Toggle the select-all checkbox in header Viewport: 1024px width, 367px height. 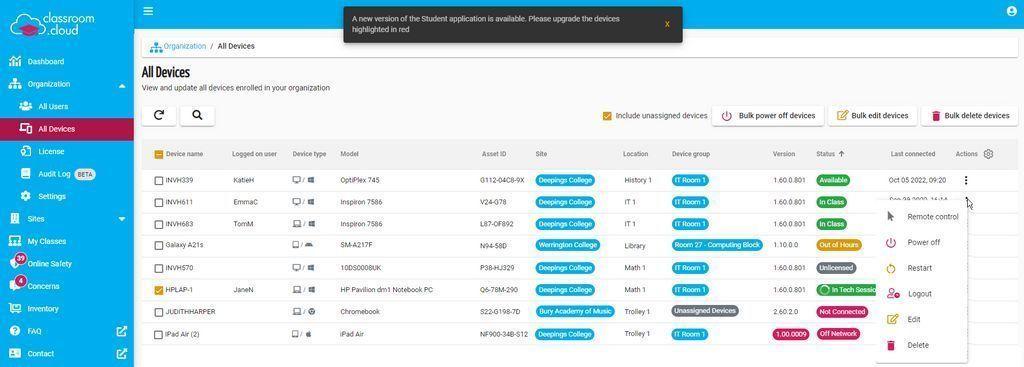tap(159, 154)
